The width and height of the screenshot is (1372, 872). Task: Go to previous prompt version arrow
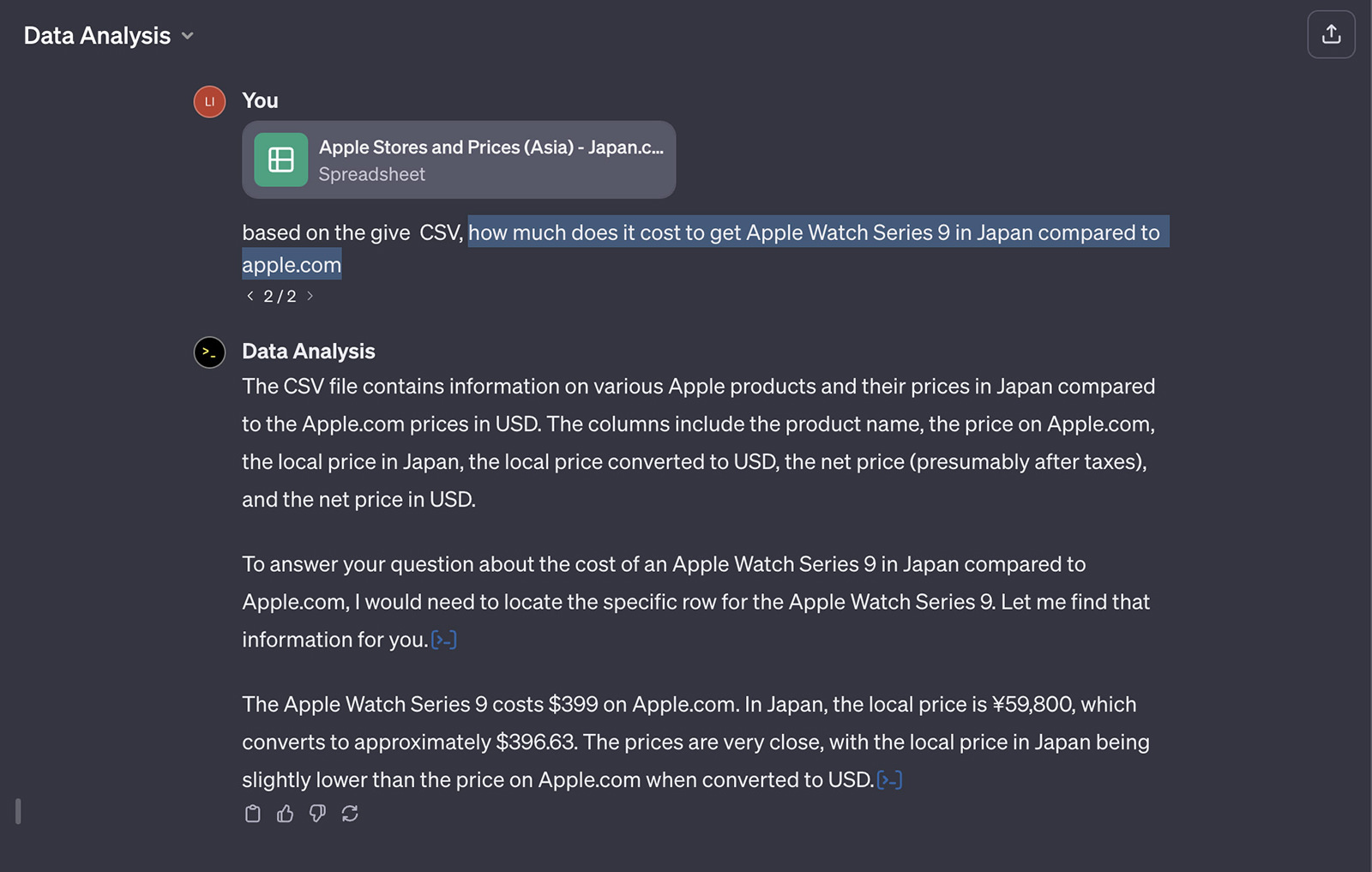pos(250,296)
